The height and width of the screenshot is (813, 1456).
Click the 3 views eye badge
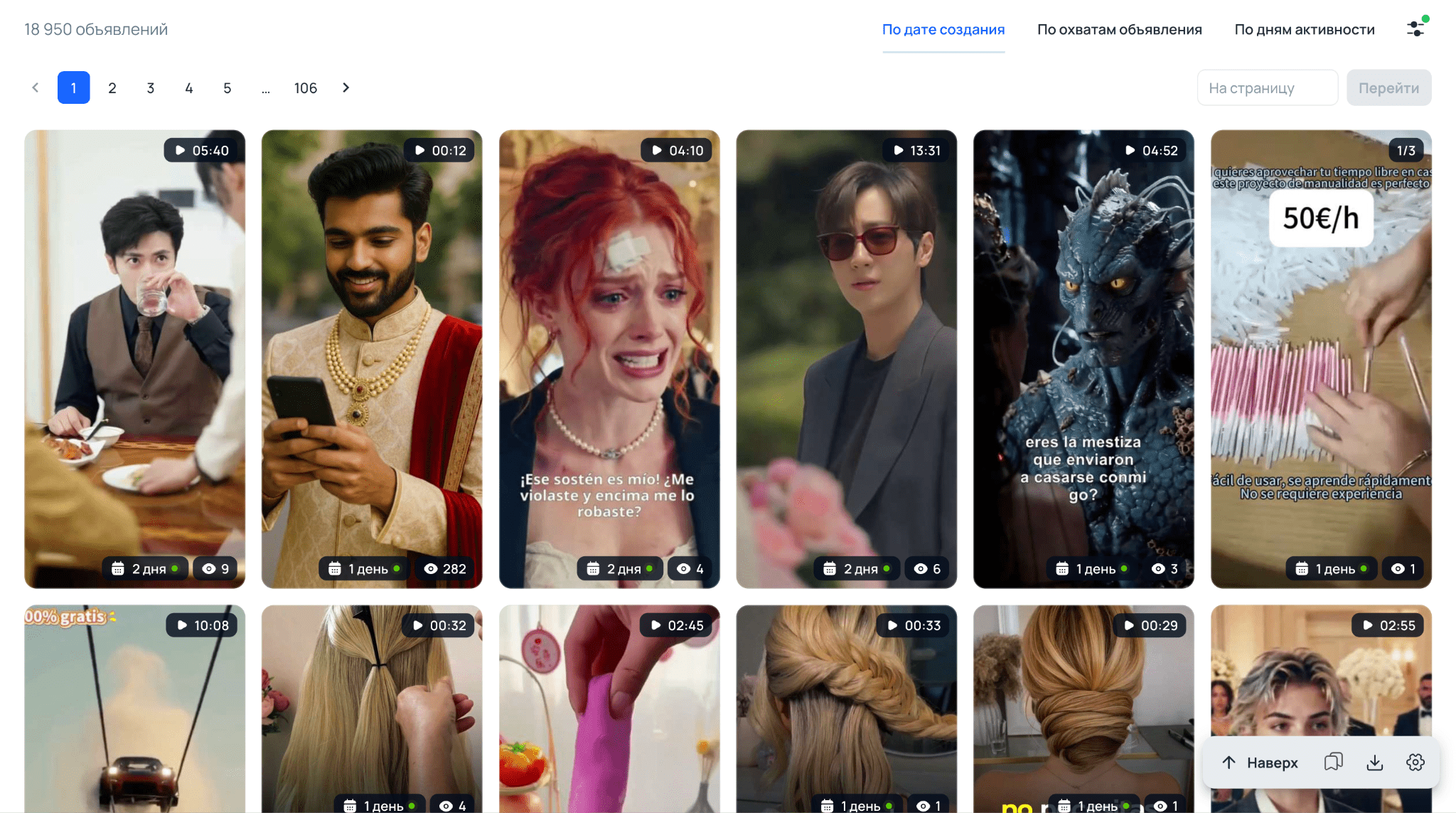point(1165,568)
